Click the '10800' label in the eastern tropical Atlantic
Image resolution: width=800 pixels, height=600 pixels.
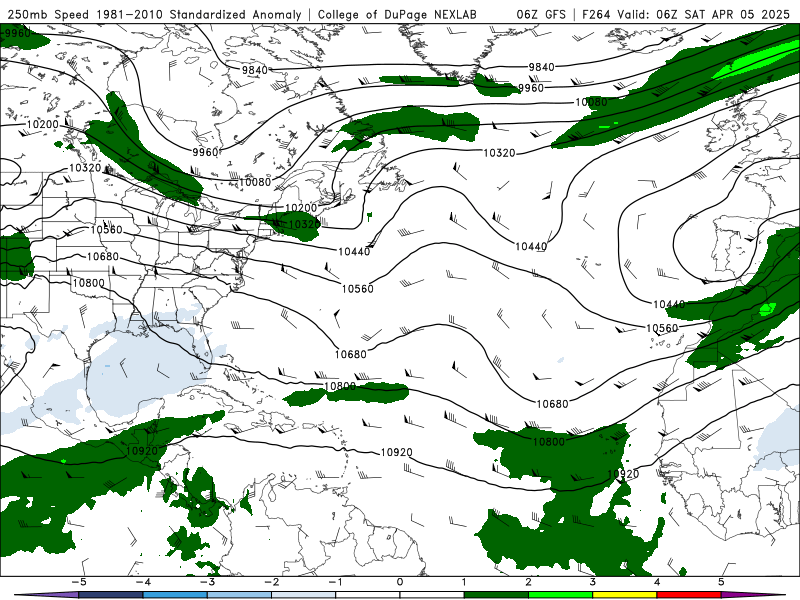pos(549,442)
